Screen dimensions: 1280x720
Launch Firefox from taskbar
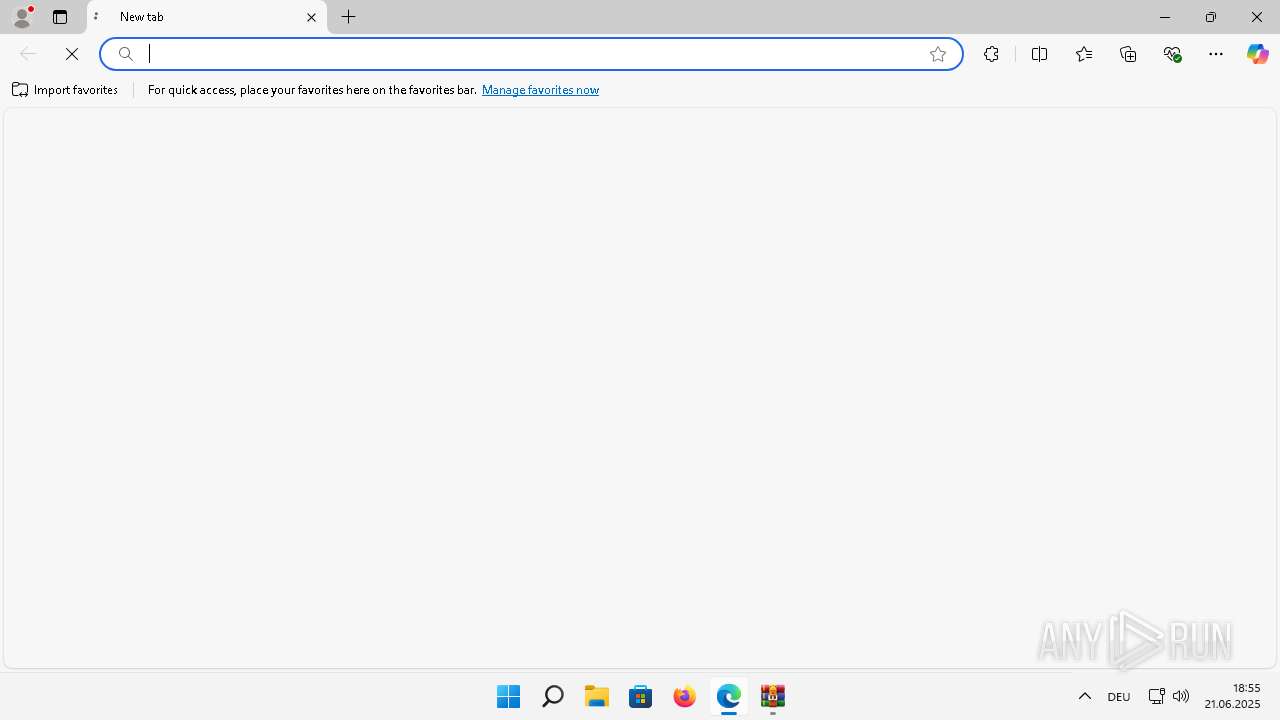coord(685,696)
